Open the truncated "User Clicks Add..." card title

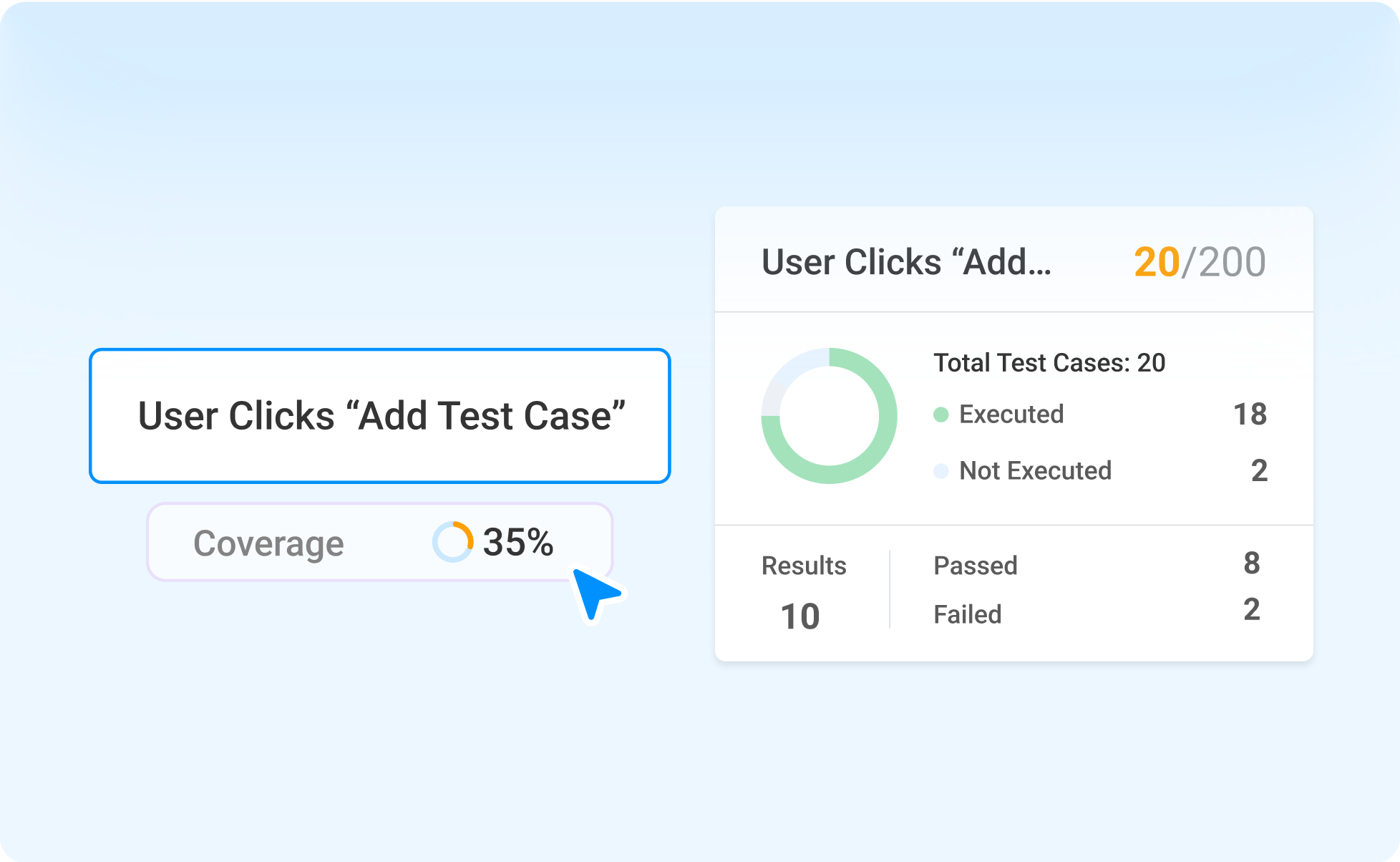(906, 262)
